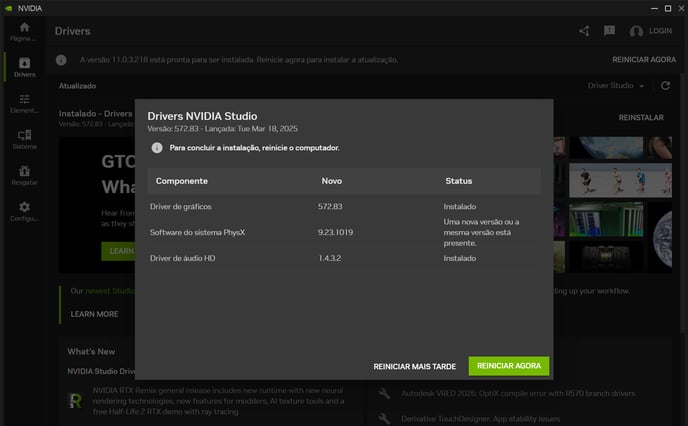
Task: Click the Novo column header
Action: click(332, 181)
